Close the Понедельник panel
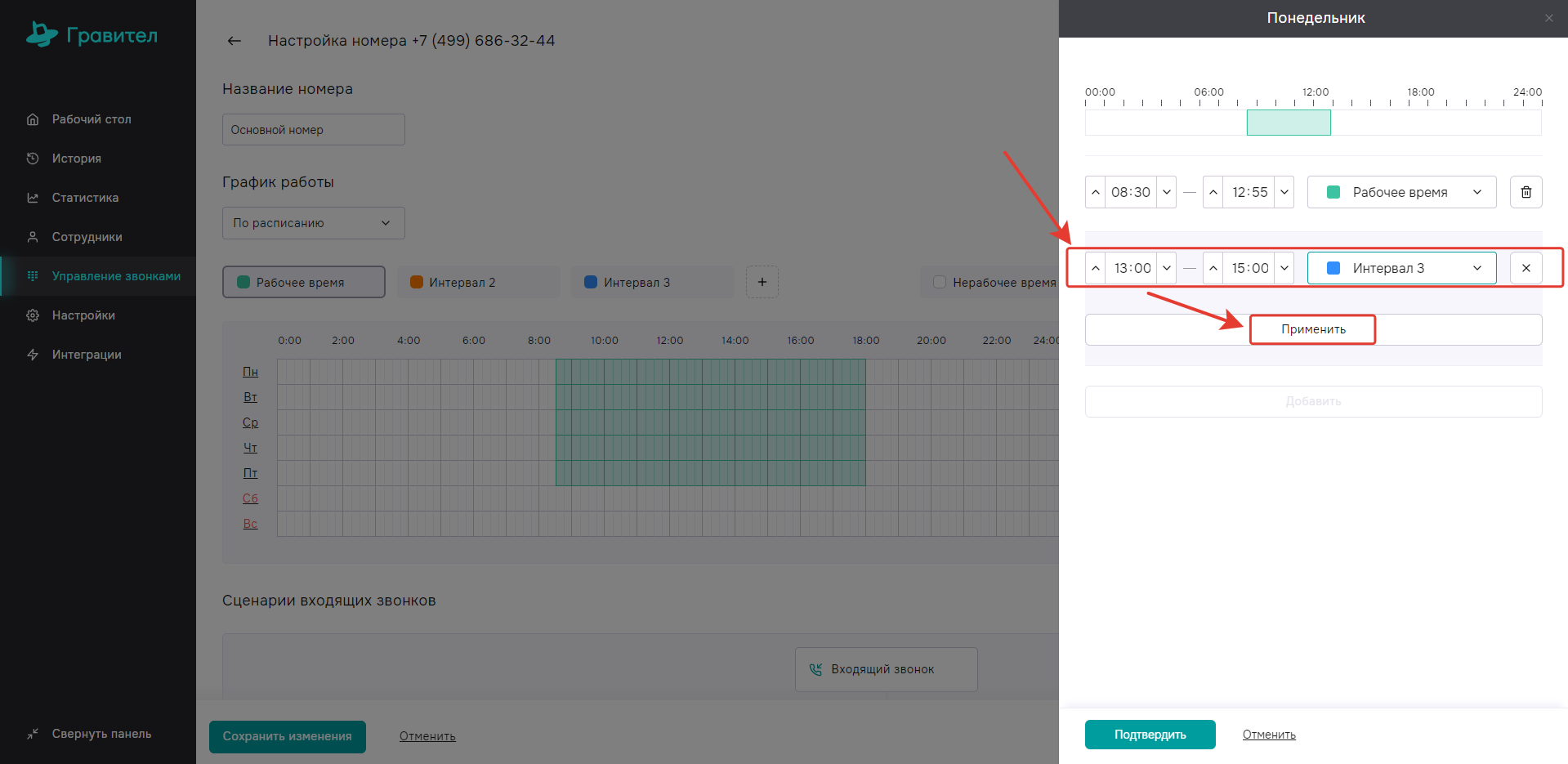Viewport: 1568px width, 764px height. [1548, 18]
